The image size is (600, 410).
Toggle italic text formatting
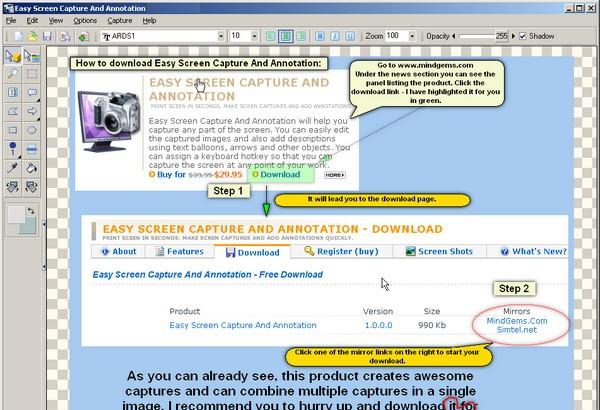(x=335, y=36)
